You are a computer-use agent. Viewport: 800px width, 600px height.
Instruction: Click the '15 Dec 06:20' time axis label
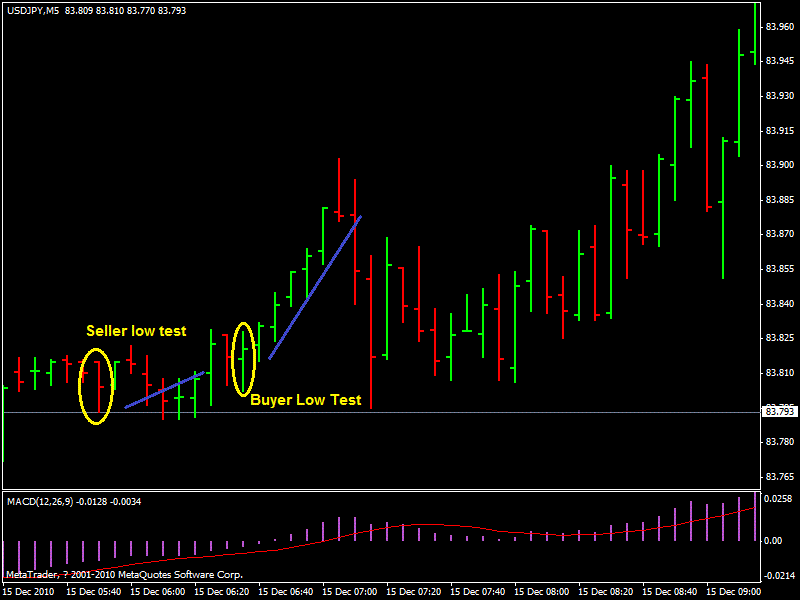click(x=222, y=592)
